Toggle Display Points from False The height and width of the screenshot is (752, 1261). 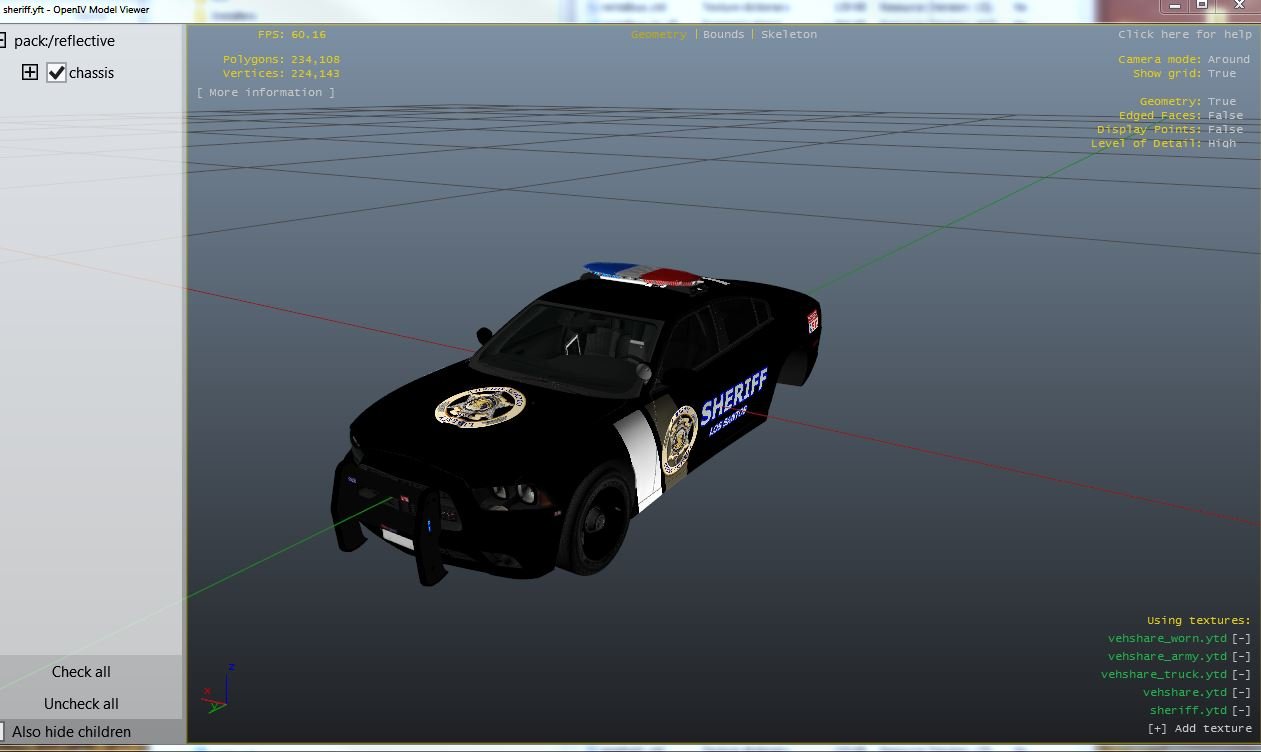pos(1225,129)
